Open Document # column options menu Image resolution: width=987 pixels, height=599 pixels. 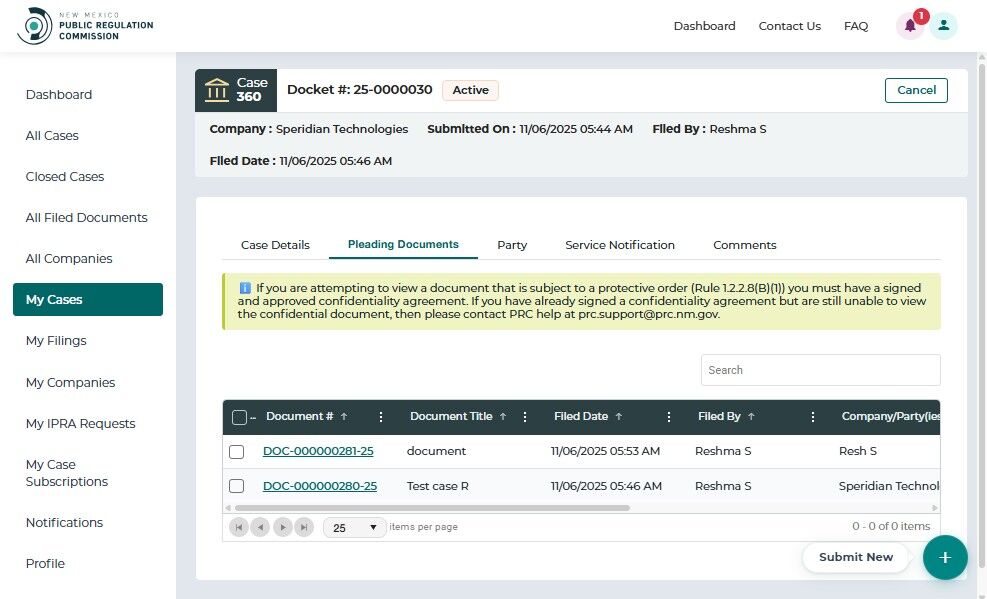tap(381, 417)
